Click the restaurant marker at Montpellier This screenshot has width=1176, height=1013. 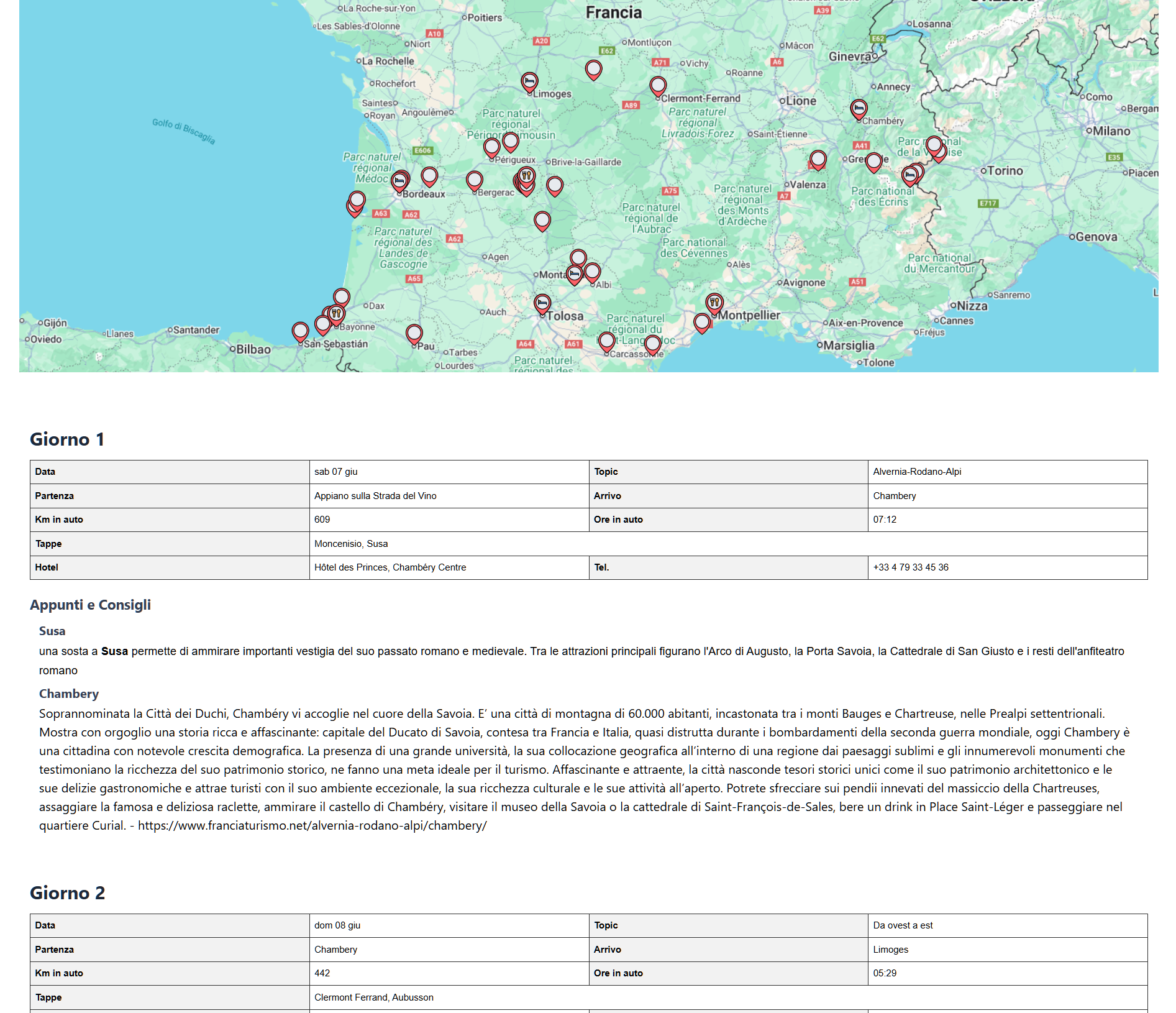714,303
